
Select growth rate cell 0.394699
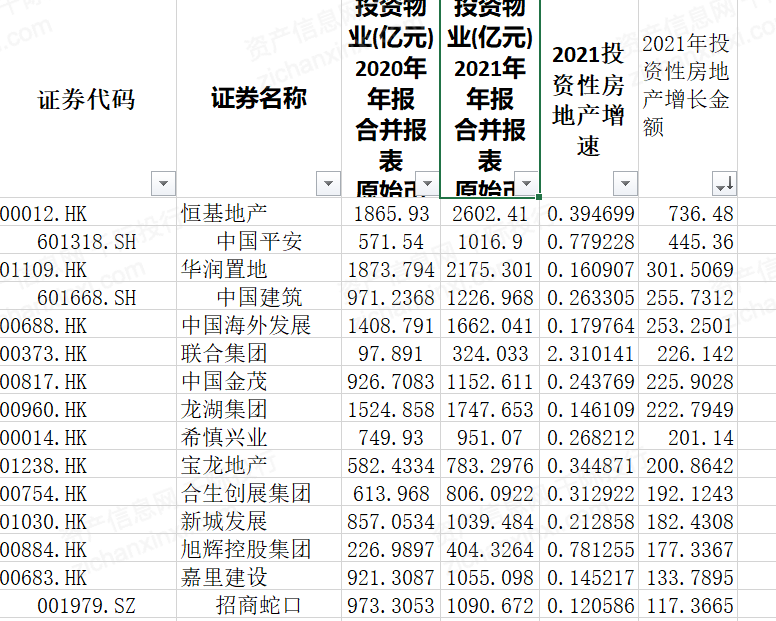point(589,214)
